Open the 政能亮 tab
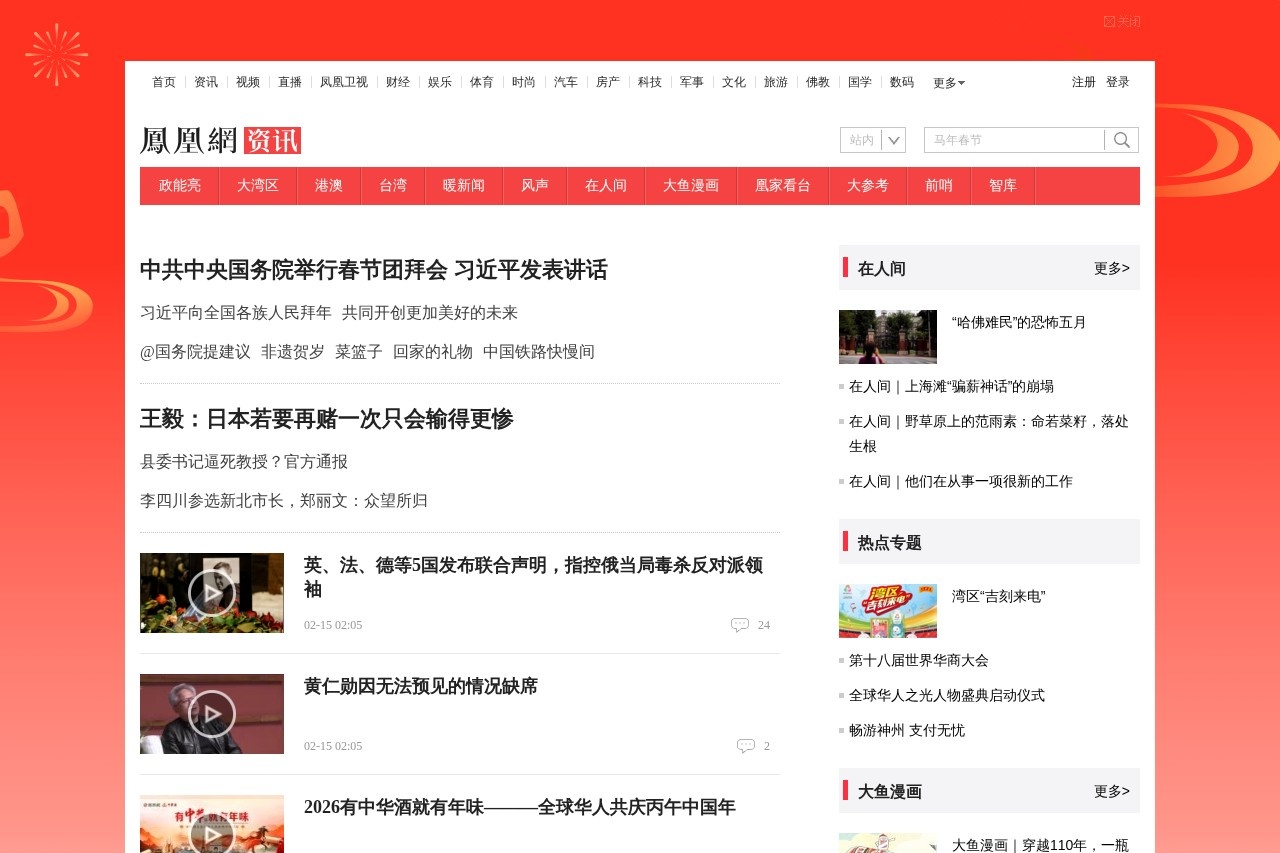The height and width of the screenshot is (853, 1280). tap(180, 186)
